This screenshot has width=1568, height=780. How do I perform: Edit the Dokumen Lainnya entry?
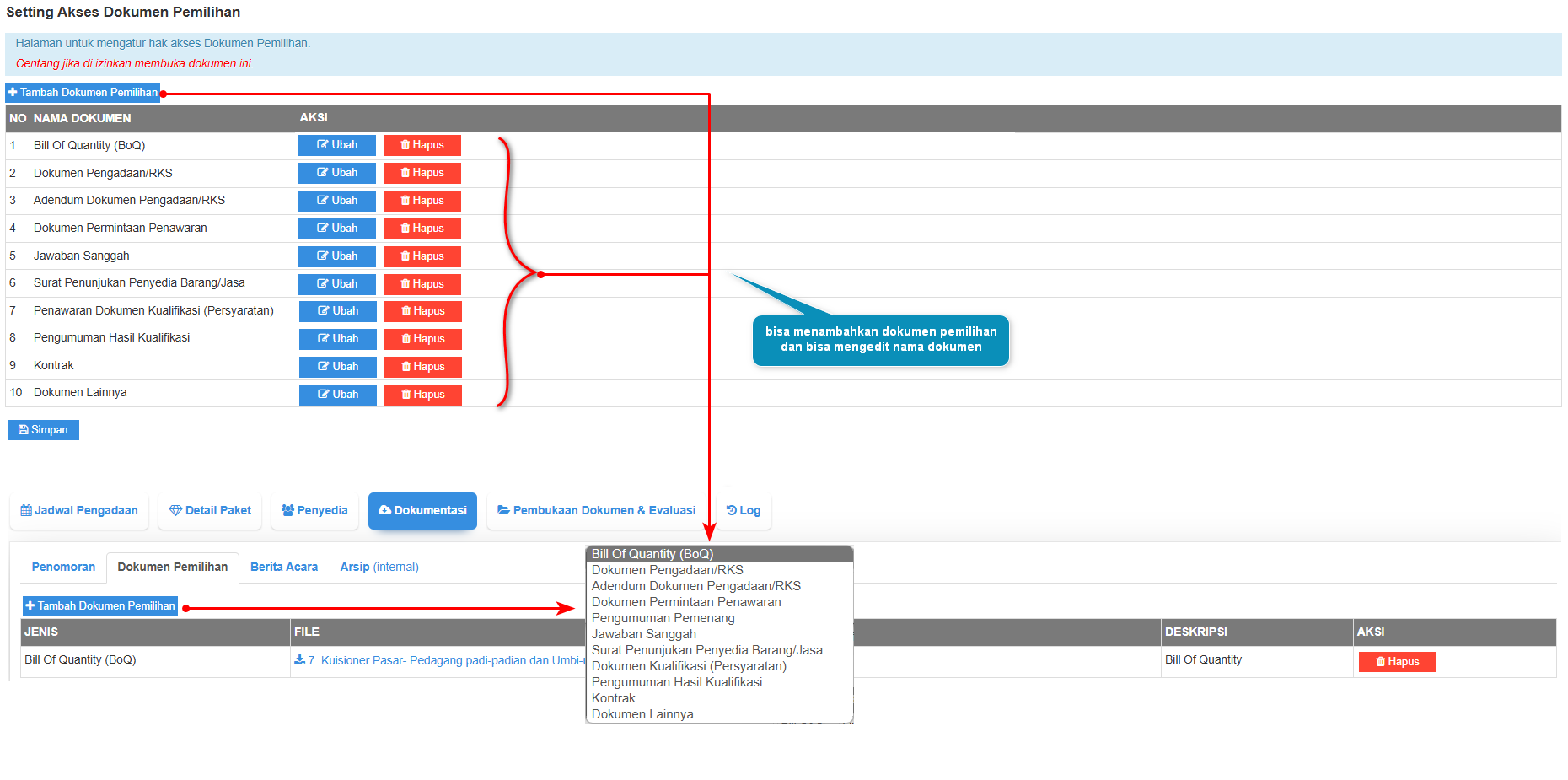[338, 395]
